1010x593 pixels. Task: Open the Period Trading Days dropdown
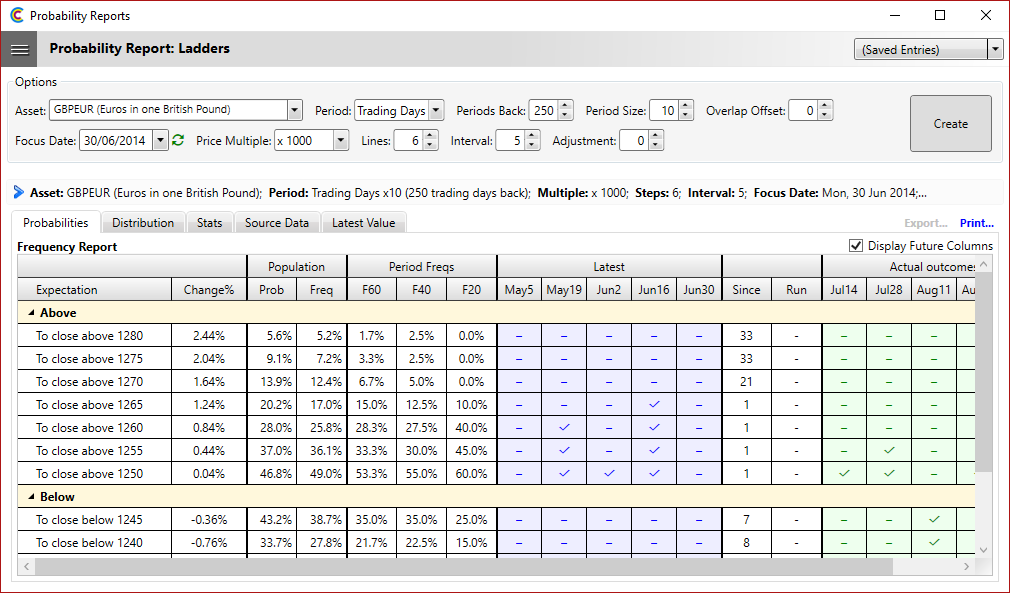(436, 111)
